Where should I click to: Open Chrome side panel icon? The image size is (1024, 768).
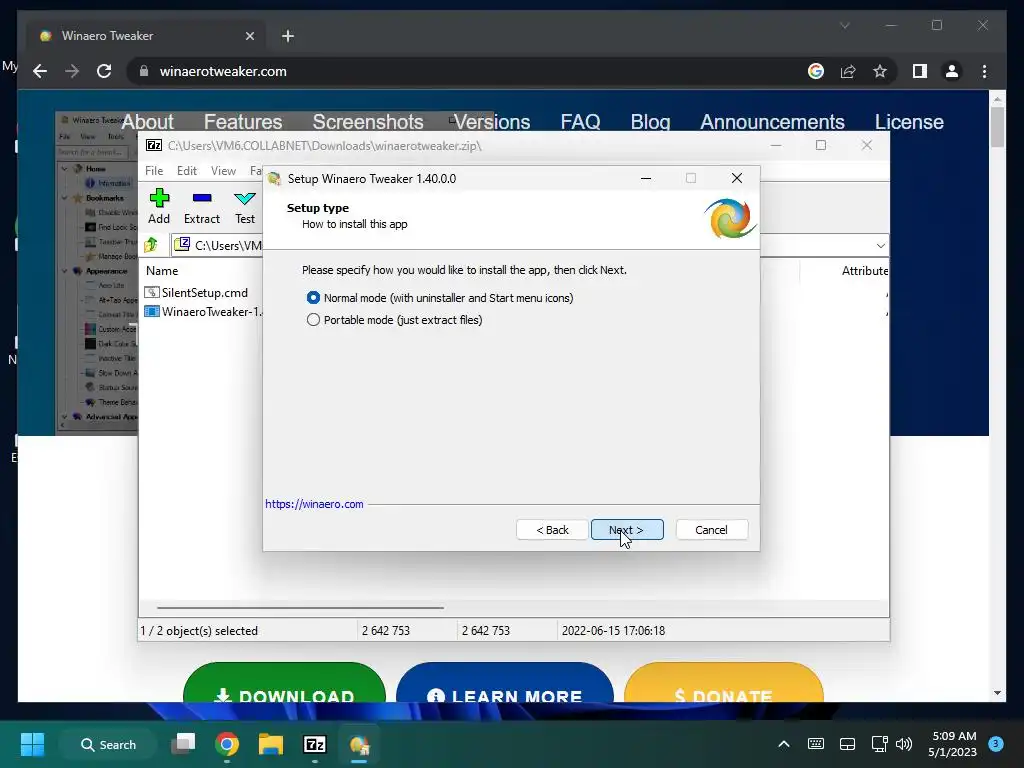click(x=920, y=71)
